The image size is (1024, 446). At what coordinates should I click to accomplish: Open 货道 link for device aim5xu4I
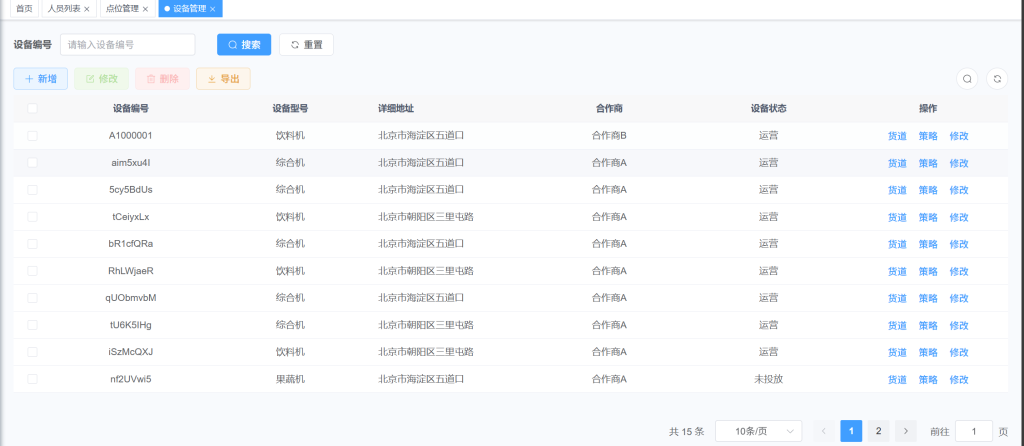pos(897,163)
